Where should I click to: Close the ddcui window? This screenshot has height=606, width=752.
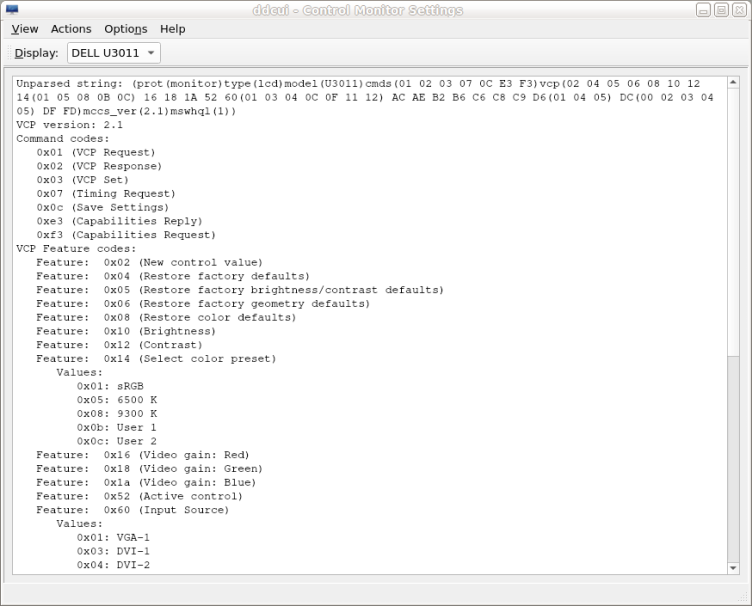click(738, 10)
